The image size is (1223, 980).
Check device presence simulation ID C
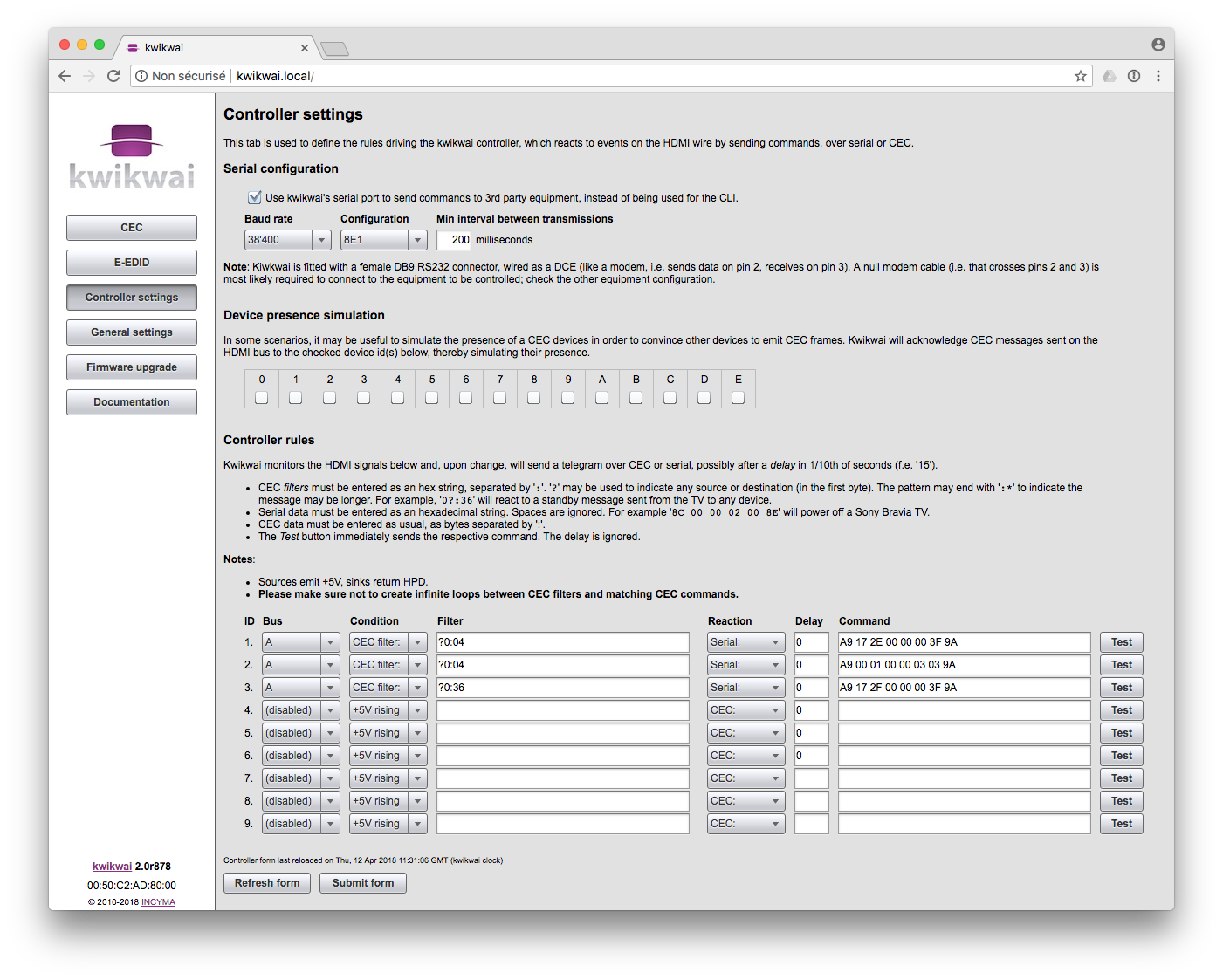[x=670, y=398]
